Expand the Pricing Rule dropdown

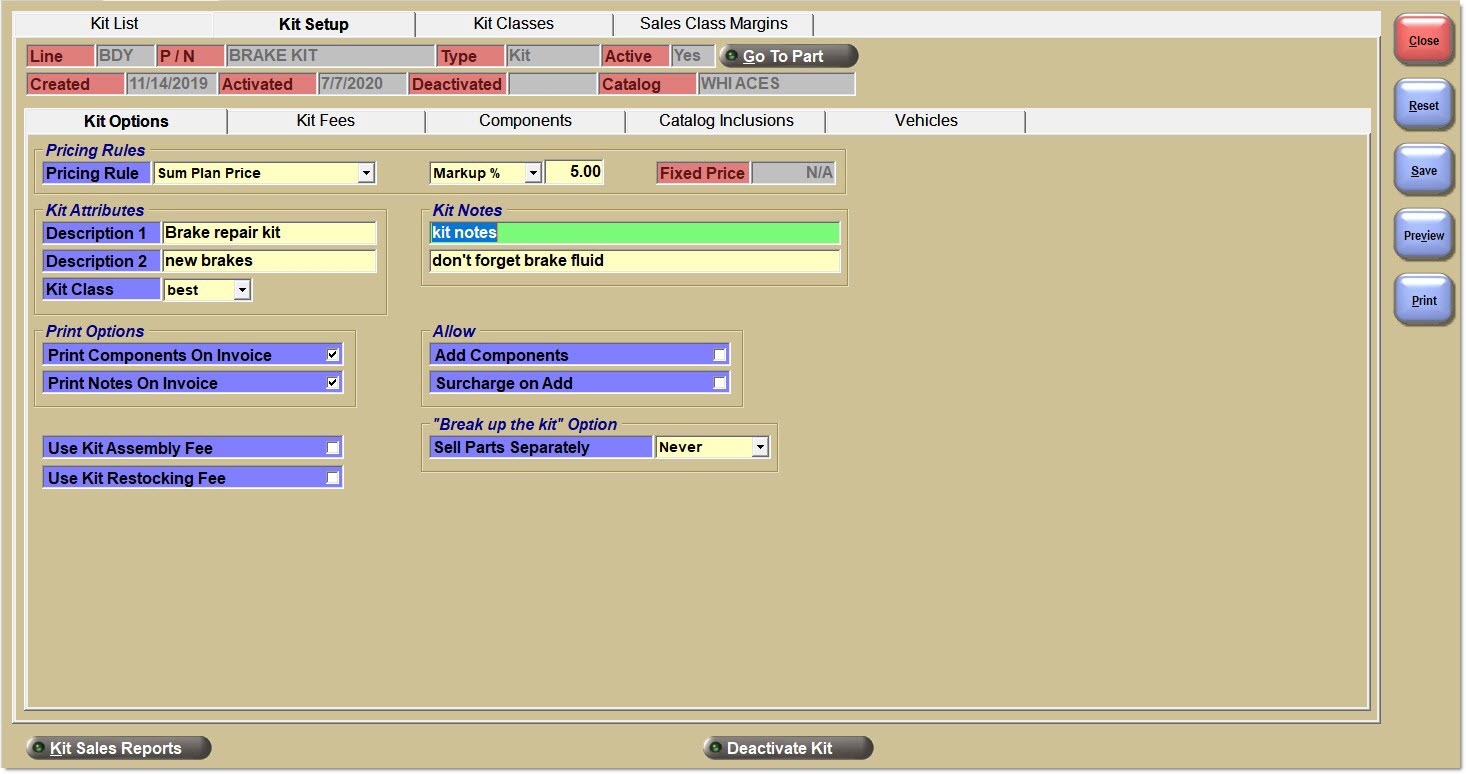click(366, 173)
